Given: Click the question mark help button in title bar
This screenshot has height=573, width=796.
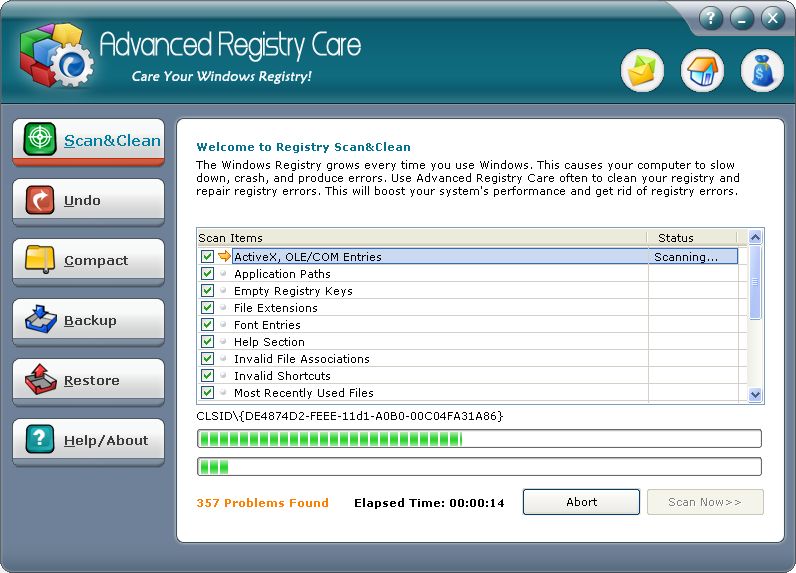Looking at the screenshot, I should click(710, 18).
